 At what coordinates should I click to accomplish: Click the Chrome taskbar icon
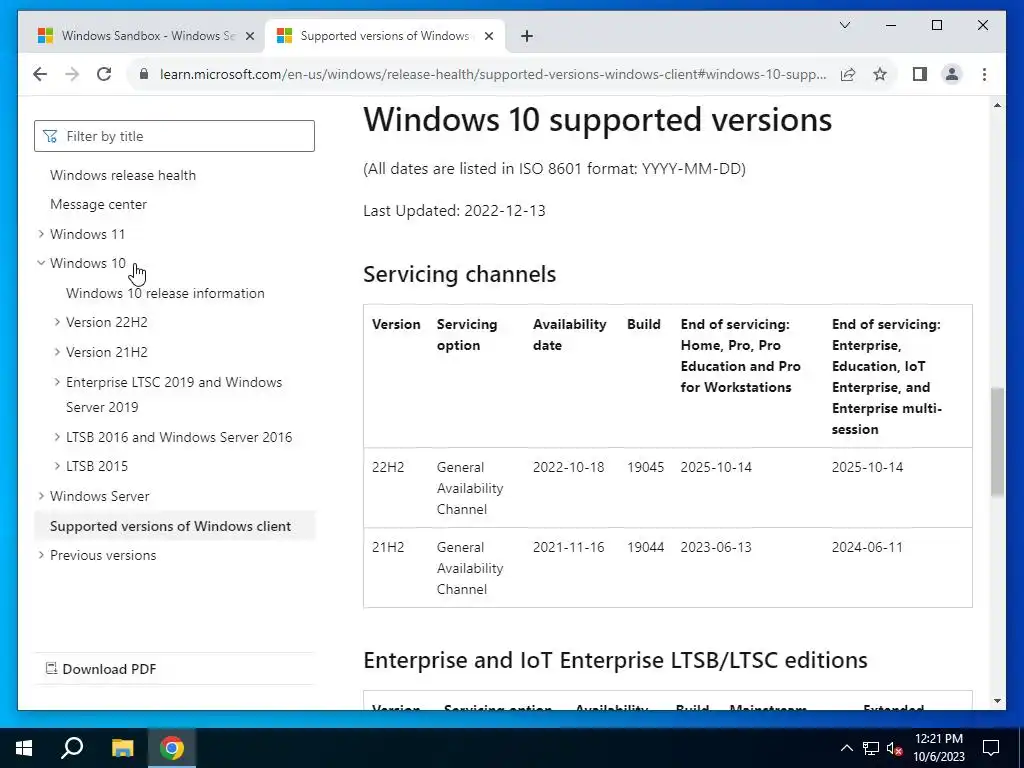[x=172, y=748]
